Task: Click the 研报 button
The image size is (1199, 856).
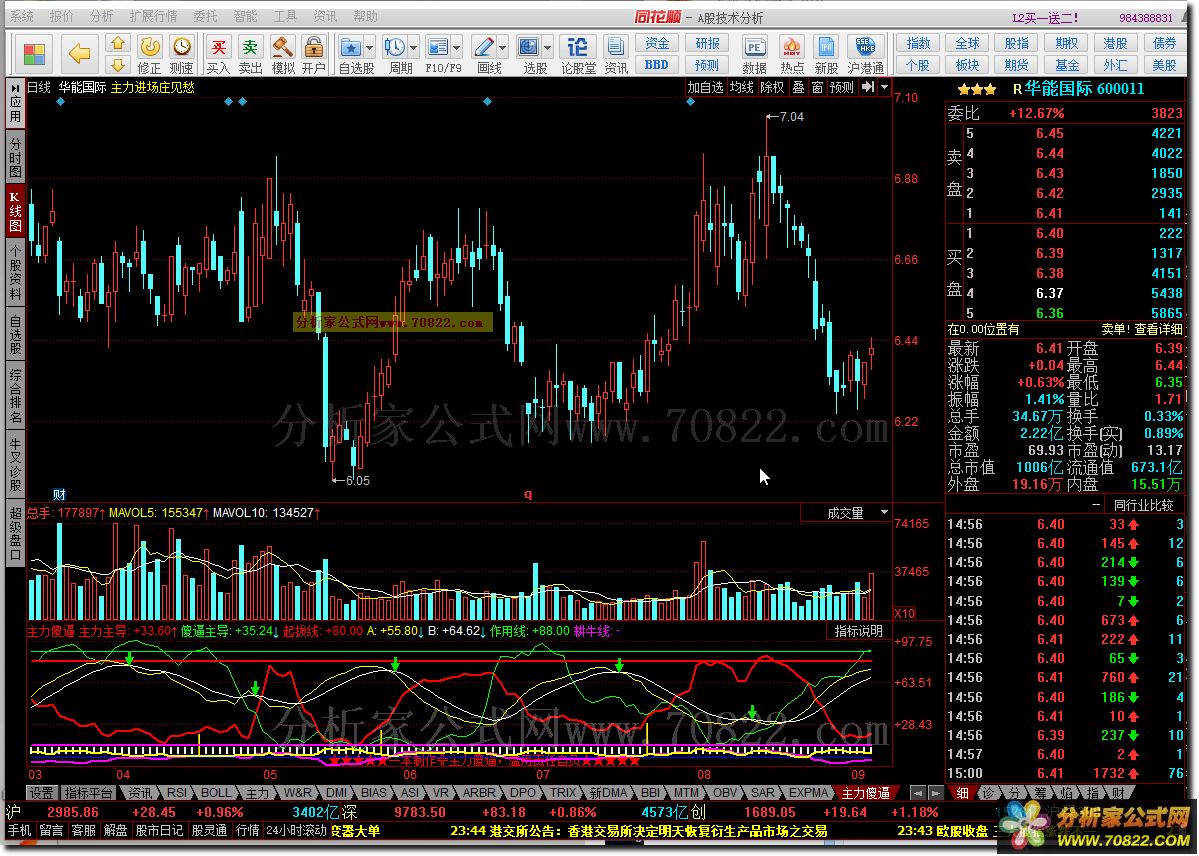Action: click(x=707, y=44)
